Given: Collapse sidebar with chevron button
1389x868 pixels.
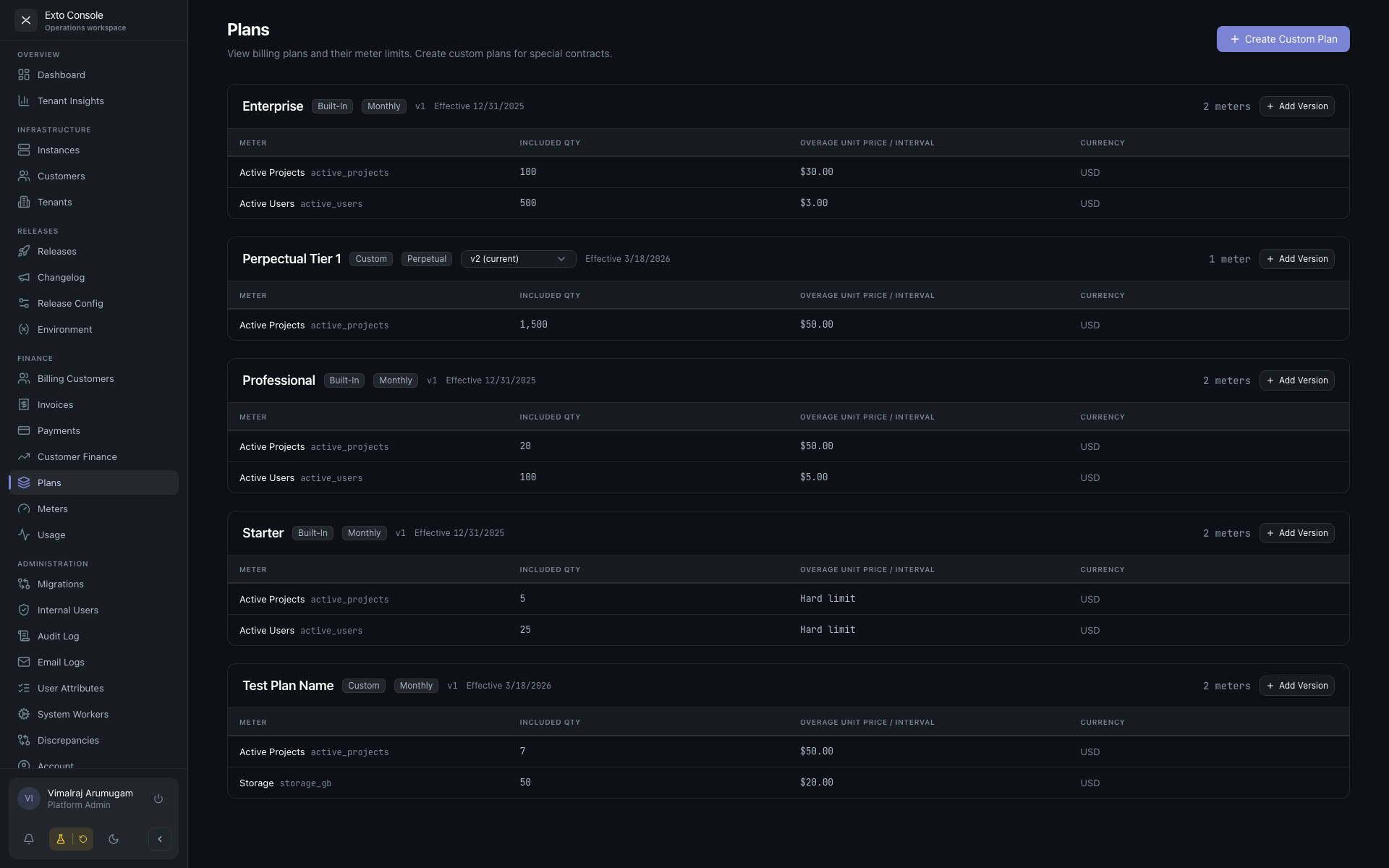Looking at the screenshot, I should [160, 839].
